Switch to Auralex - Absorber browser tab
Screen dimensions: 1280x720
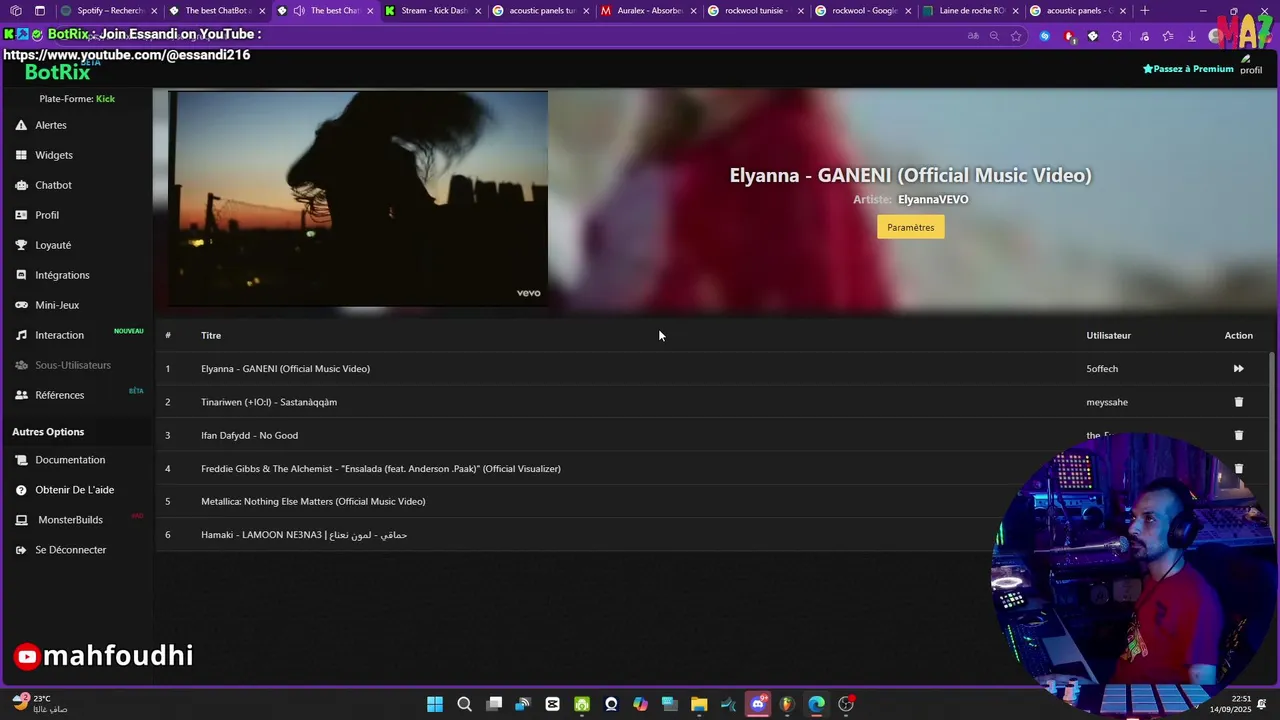(x=647, y=11)
